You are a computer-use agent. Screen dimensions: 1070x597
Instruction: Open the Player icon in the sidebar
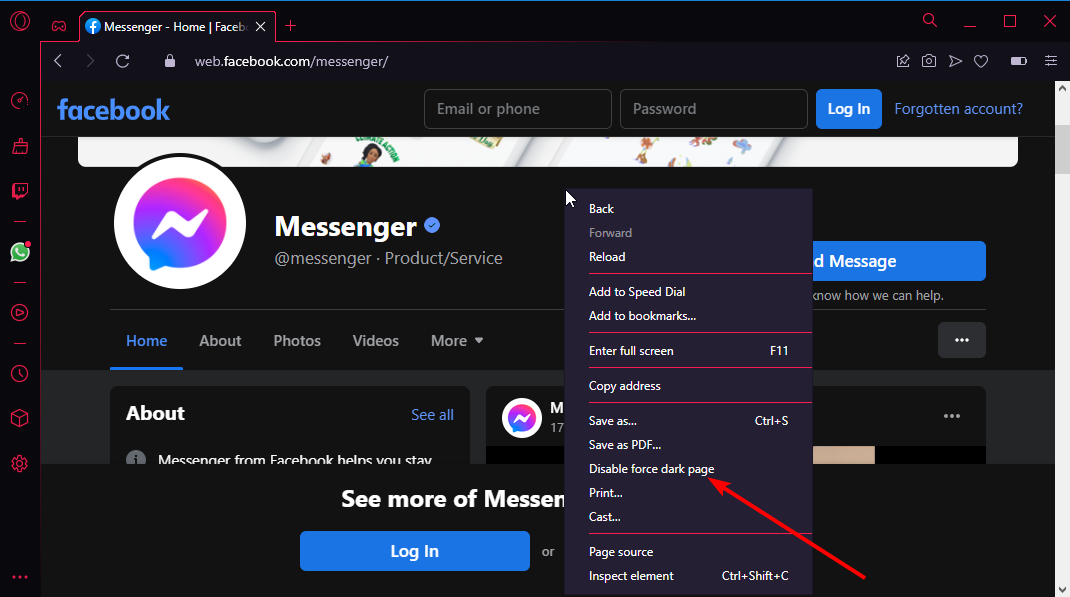(x=20, y=312)
